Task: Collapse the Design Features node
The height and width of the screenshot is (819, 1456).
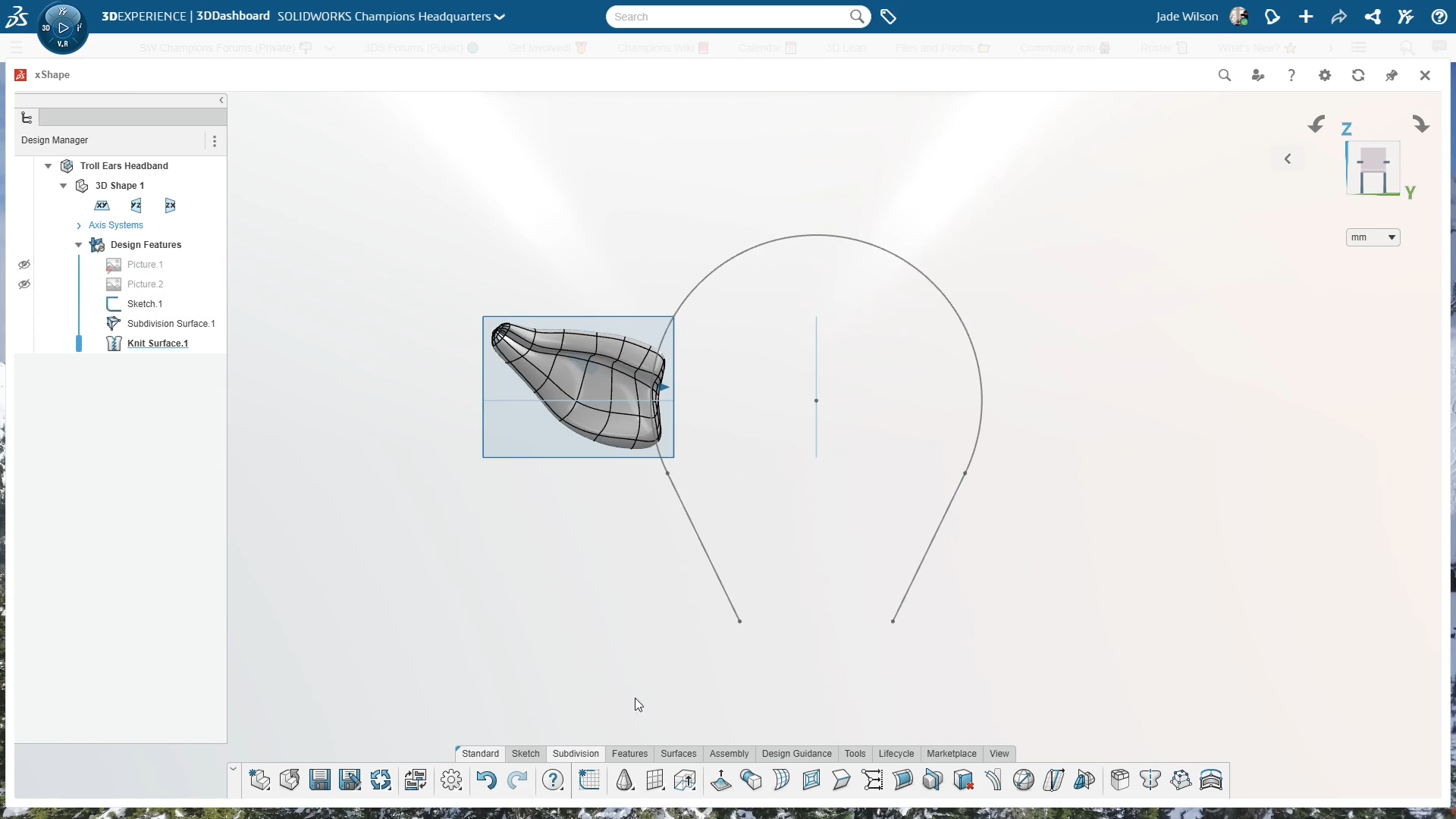Action: (79, 245)
